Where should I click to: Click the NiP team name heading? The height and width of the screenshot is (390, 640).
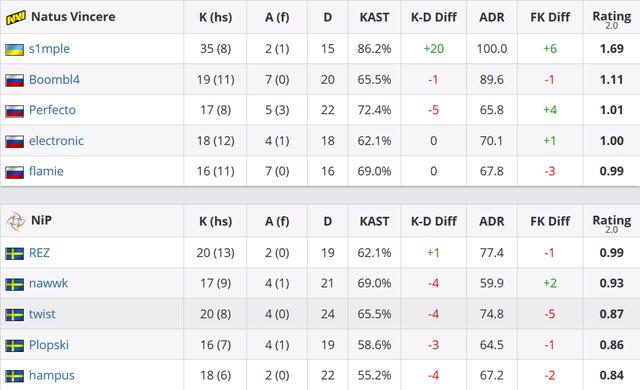(41, 220)
